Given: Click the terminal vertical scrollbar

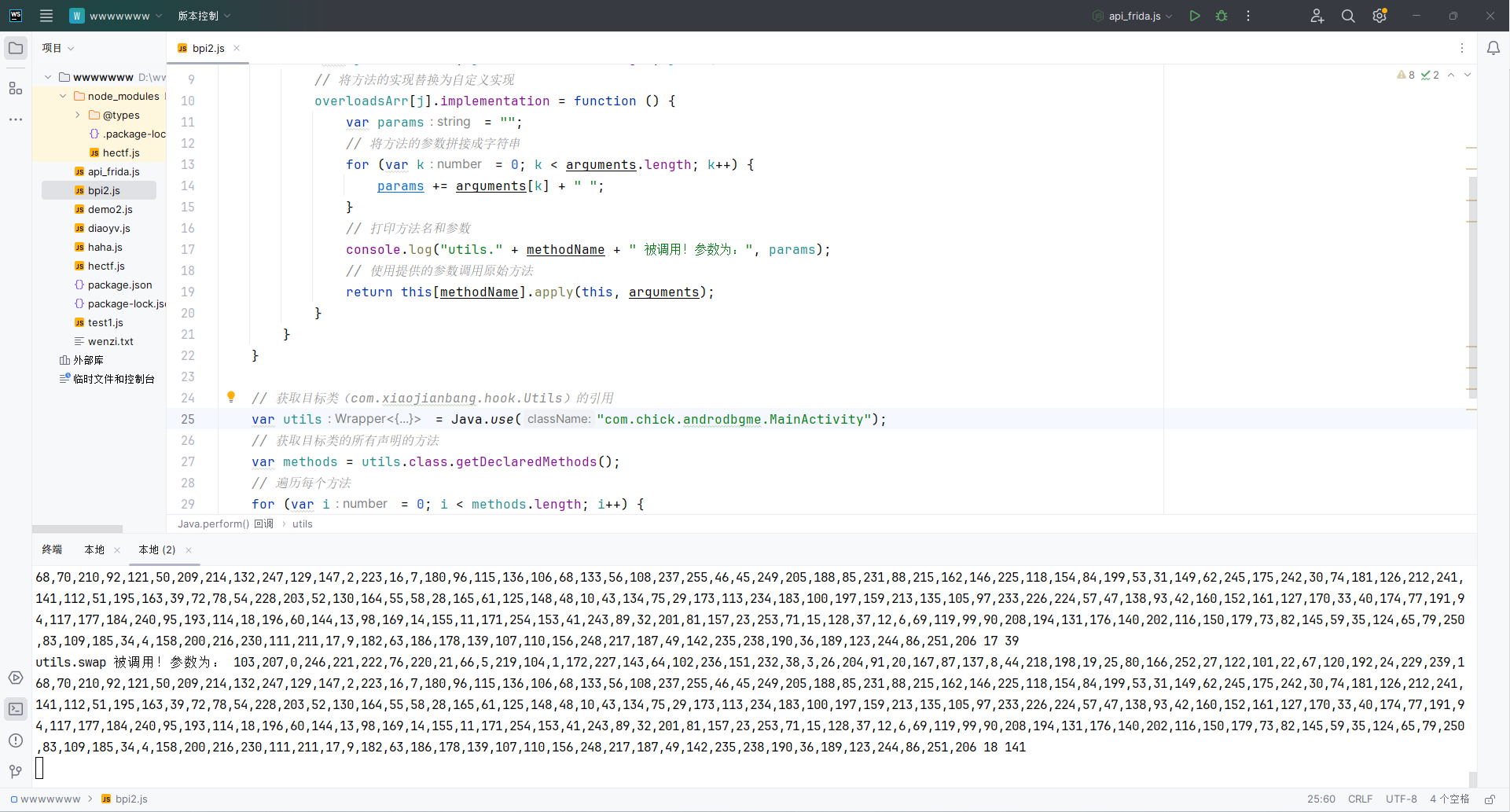Looking at the screenshot, I should coord(1472,779).
